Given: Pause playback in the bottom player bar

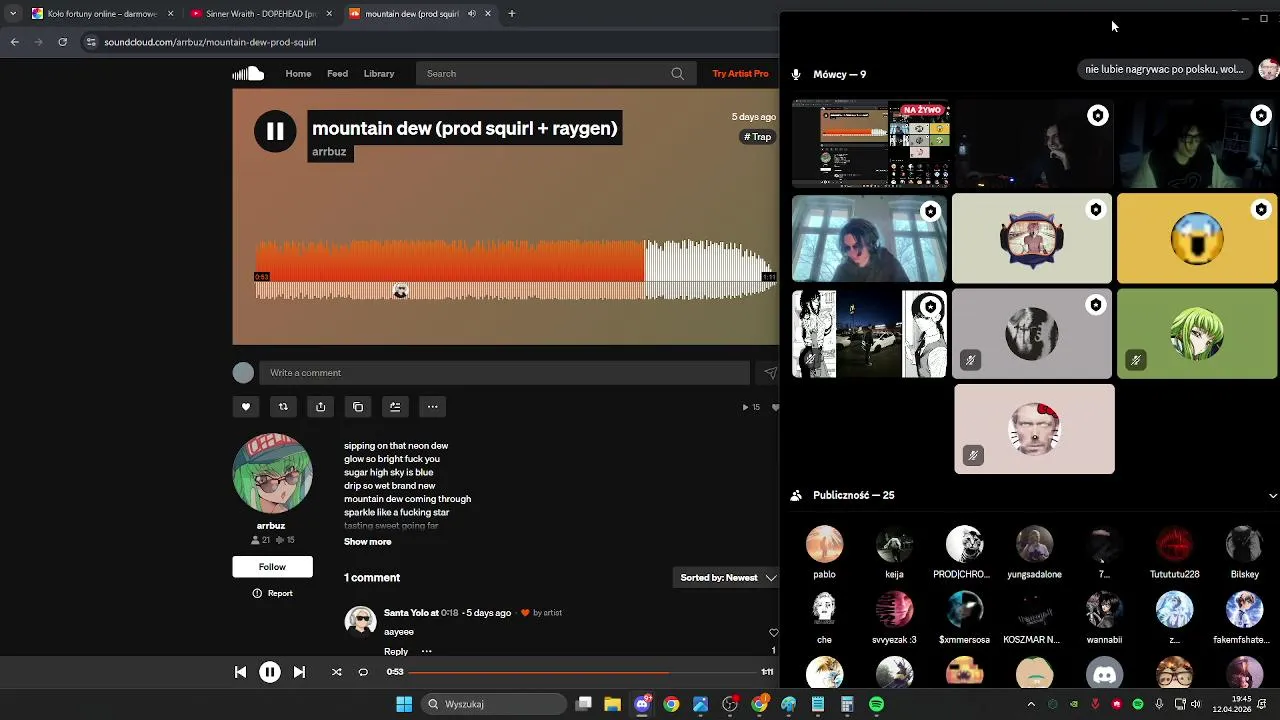Looking at the screenshot, I should coord(270,672).
